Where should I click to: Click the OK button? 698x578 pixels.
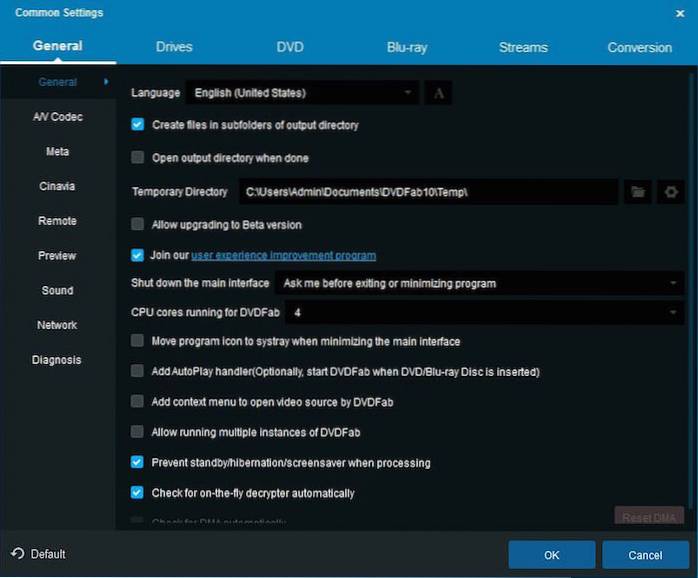(552, 555)
